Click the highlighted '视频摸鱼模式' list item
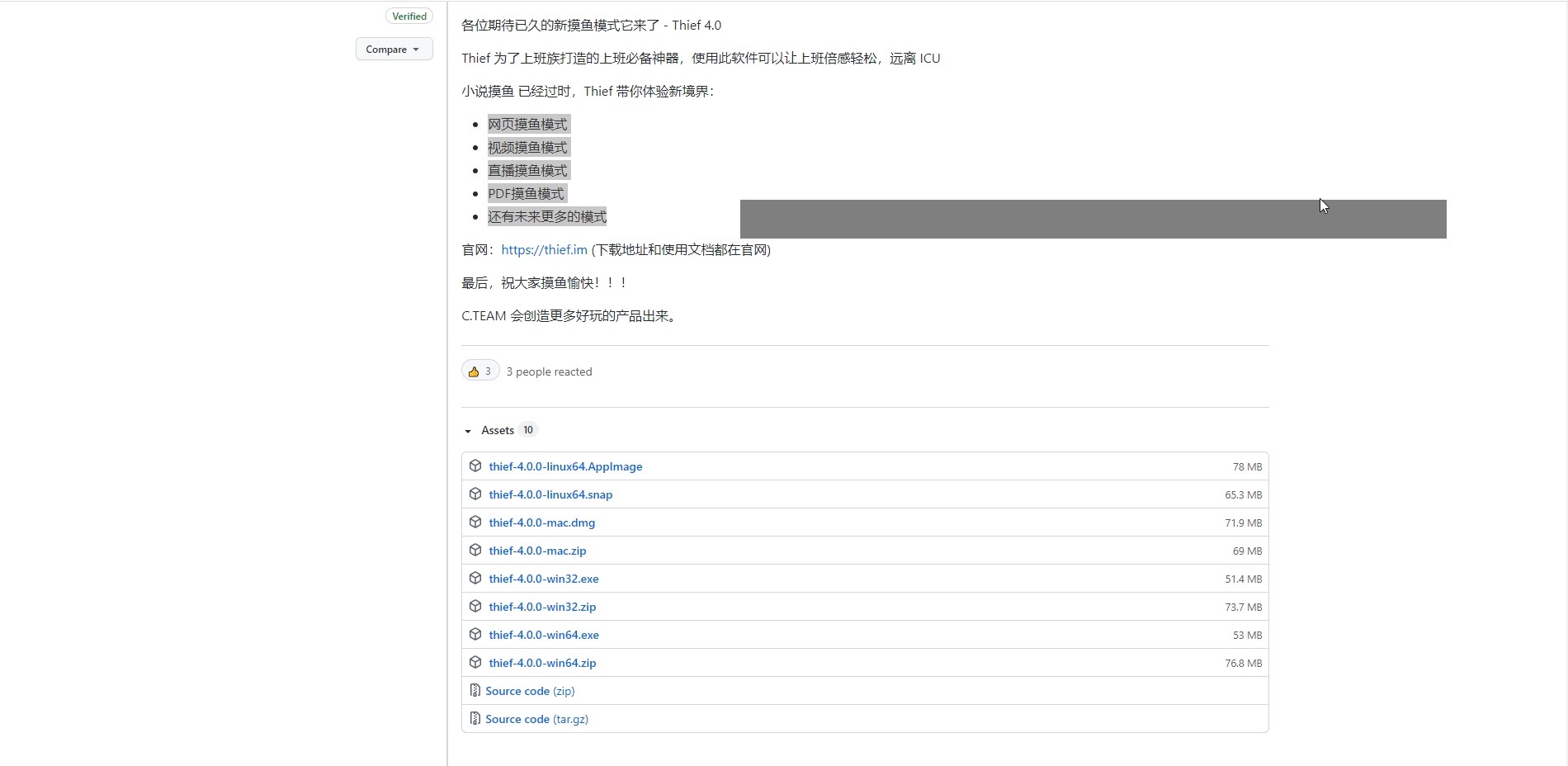The height and width of the screenshot is (766, 1568). 527,148
